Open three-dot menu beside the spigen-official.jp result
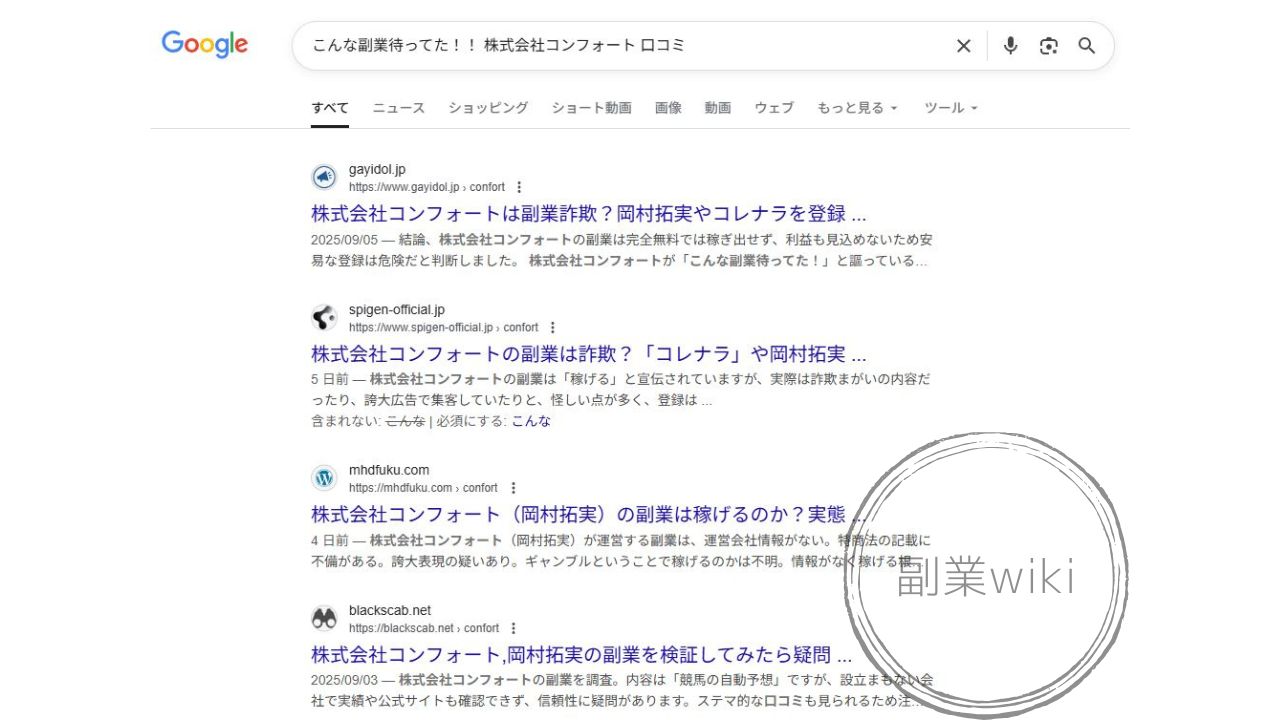 [552, 327]
